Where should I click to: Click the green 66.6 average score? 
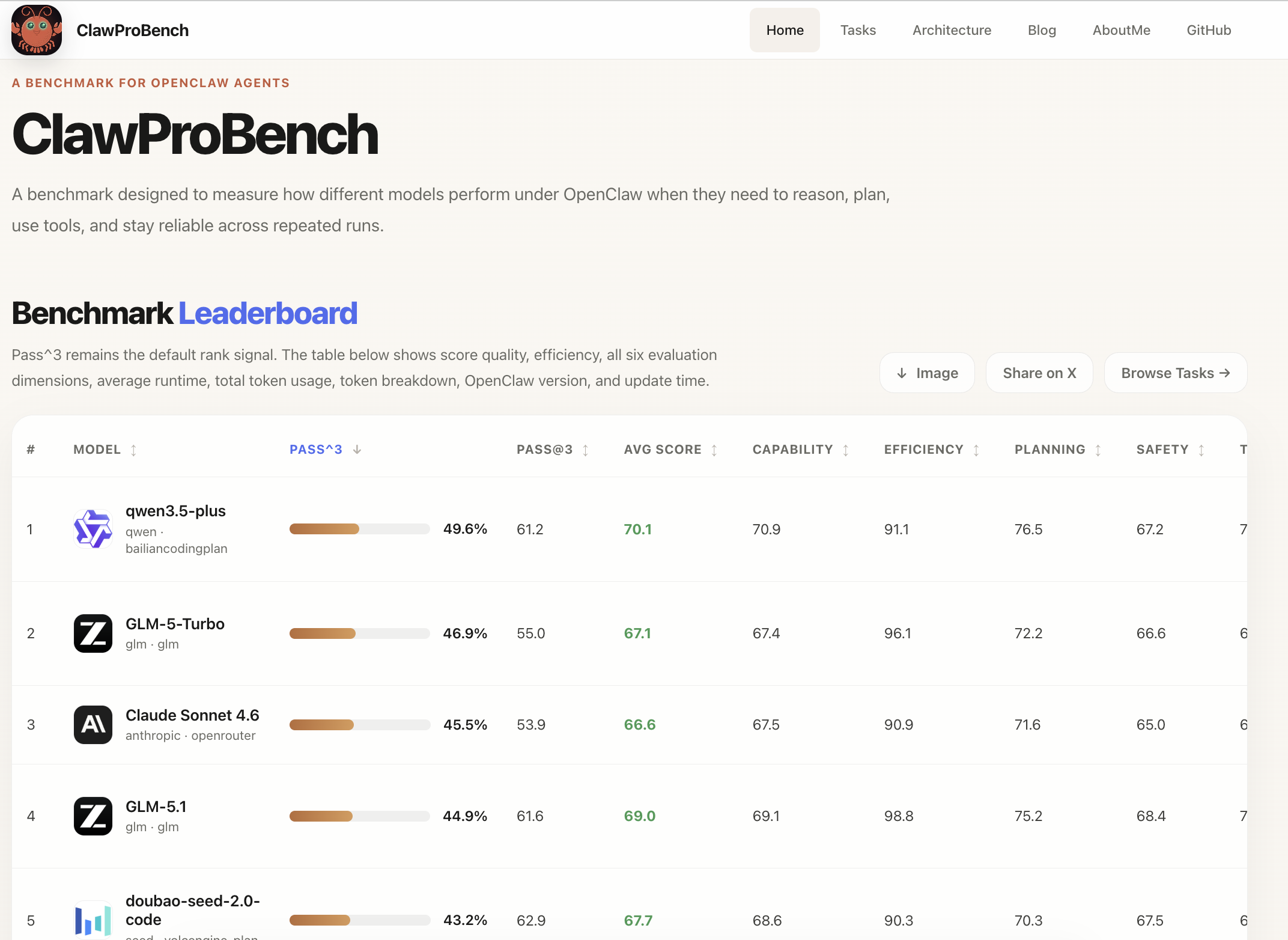(640, 725)
